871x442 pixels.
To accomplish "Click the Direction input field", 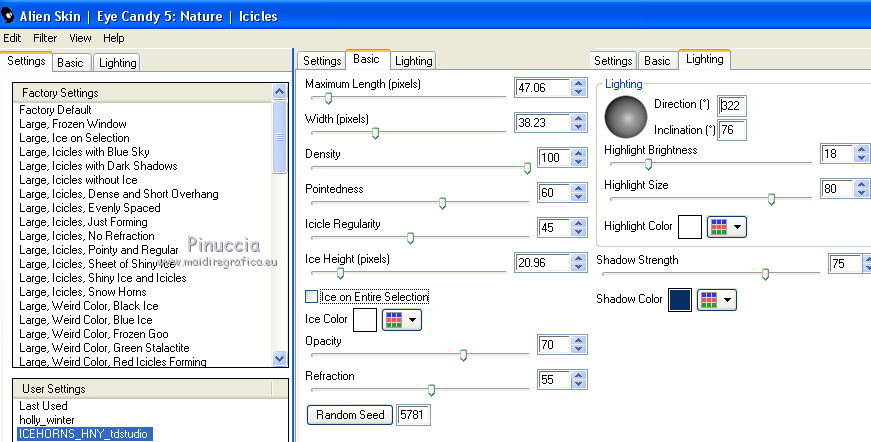I will click(x=732, y=106).
